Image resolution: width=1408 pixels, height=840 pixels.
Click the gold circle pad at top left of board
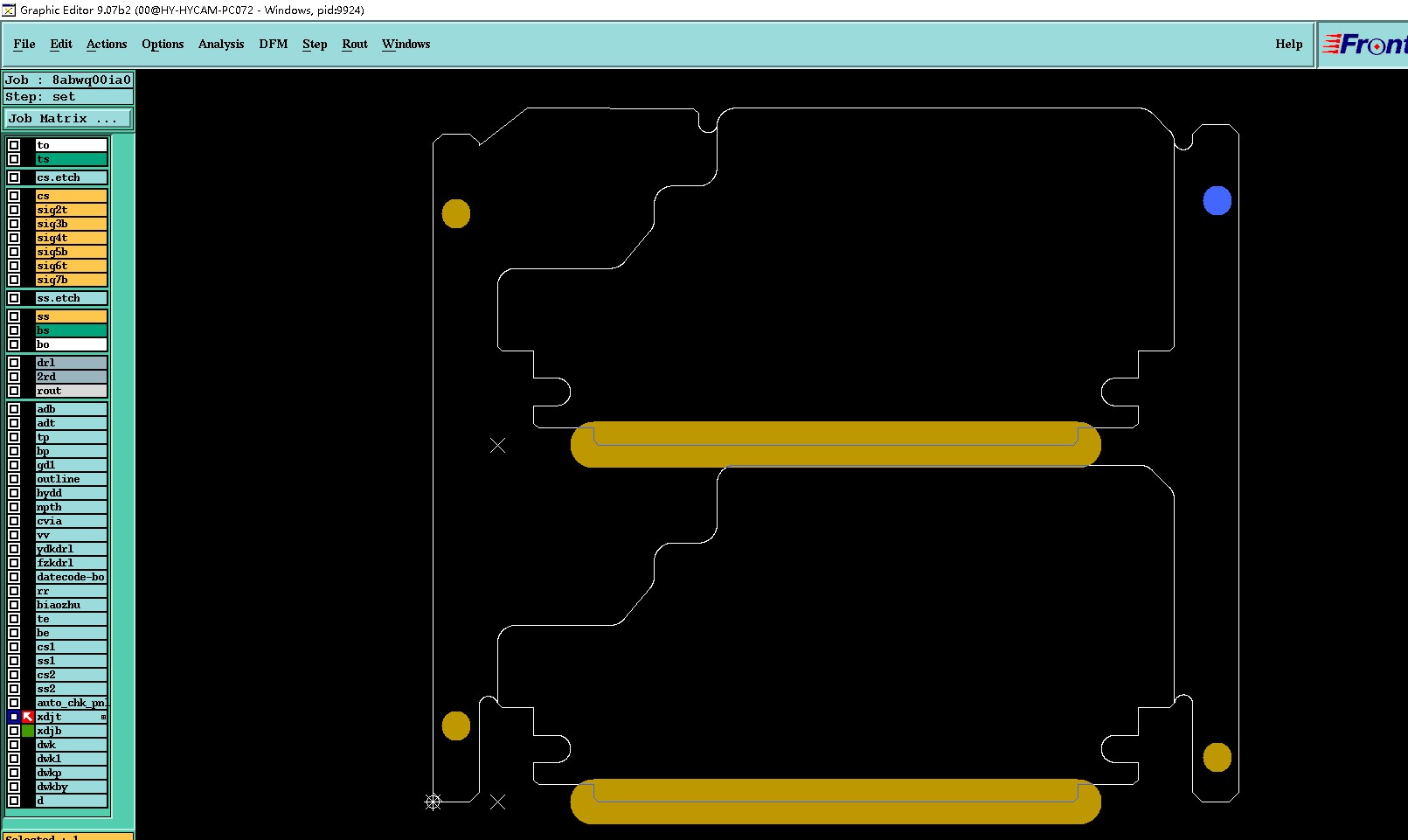(x=455, y=213)
